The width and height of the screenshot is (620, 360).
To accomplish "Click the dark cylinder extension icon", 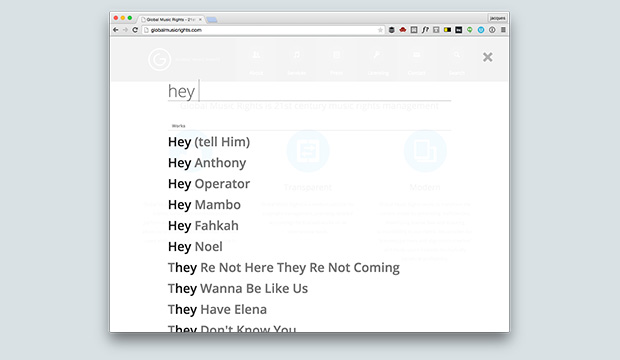I will point(391,30).
